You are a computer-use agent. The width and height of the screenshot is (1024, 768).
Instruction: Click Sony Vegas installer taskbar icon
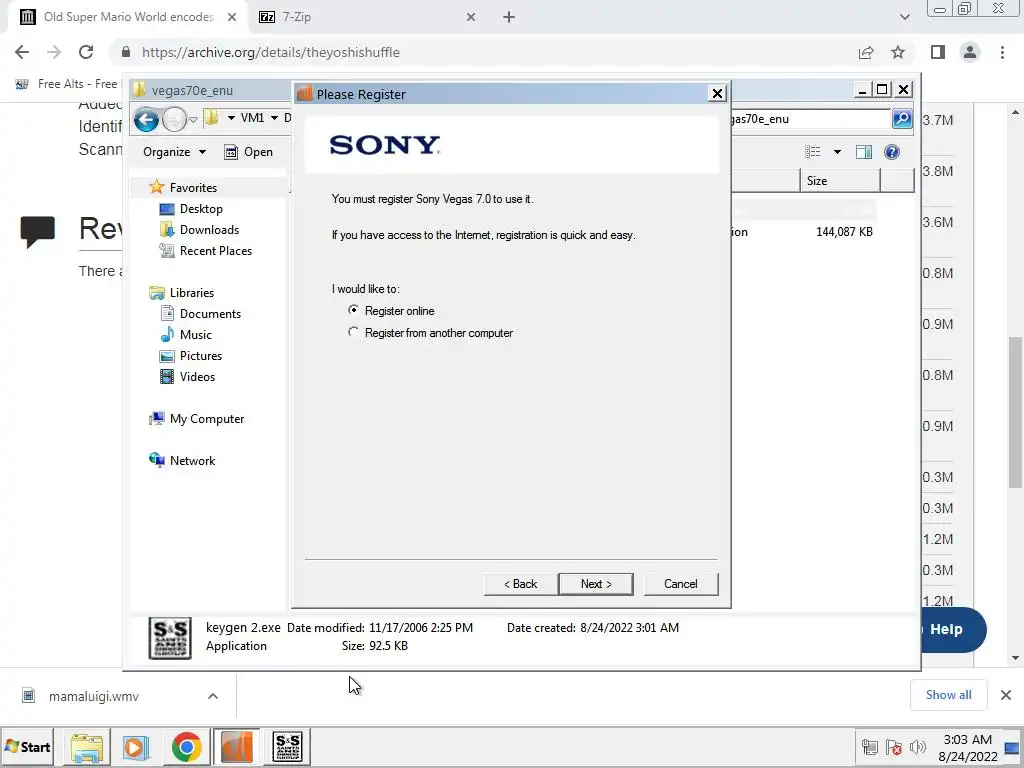click(x=236, y=746)
